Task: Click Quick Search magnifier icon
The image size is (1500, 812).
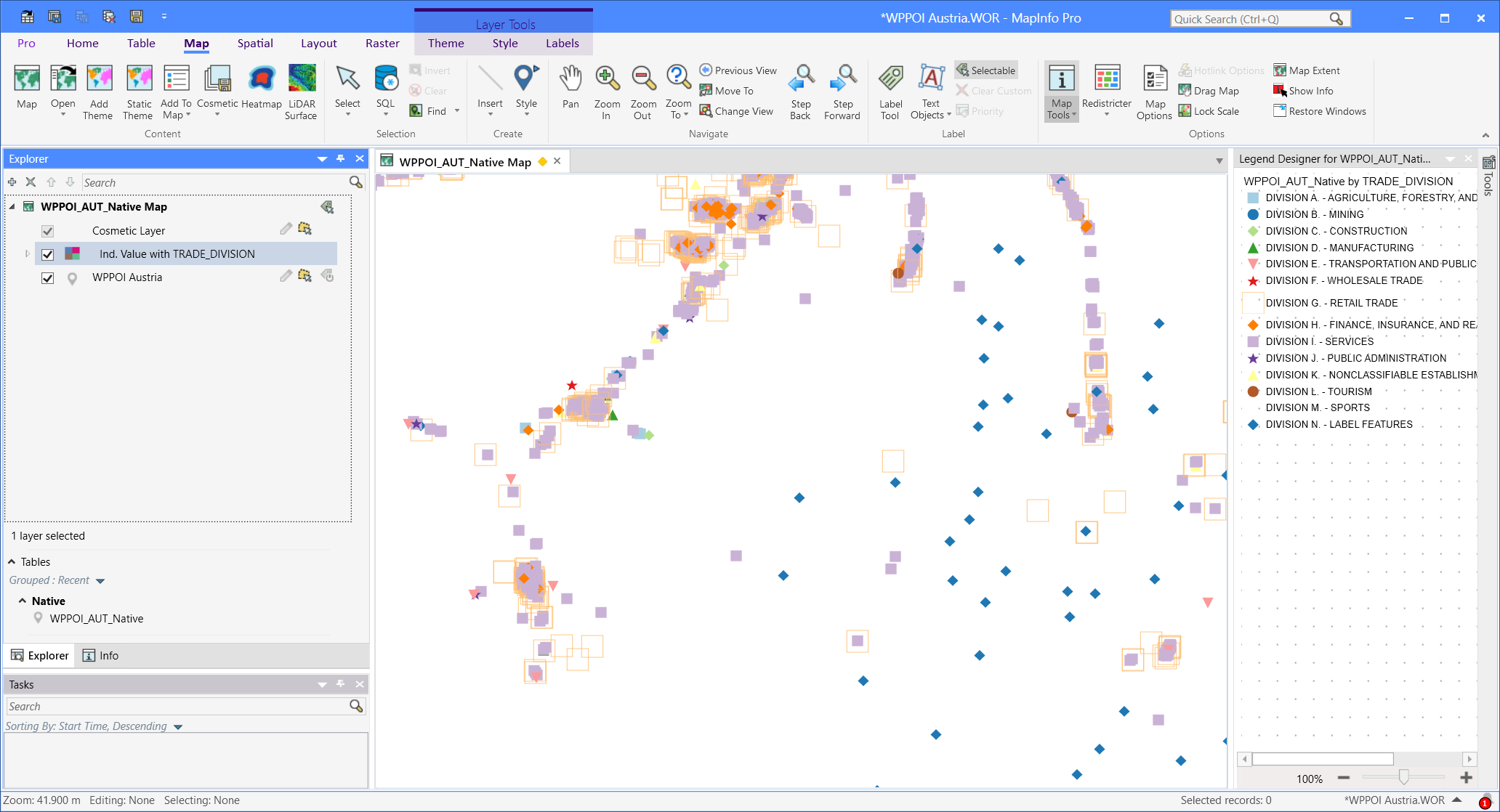Action: (1336, 19)
